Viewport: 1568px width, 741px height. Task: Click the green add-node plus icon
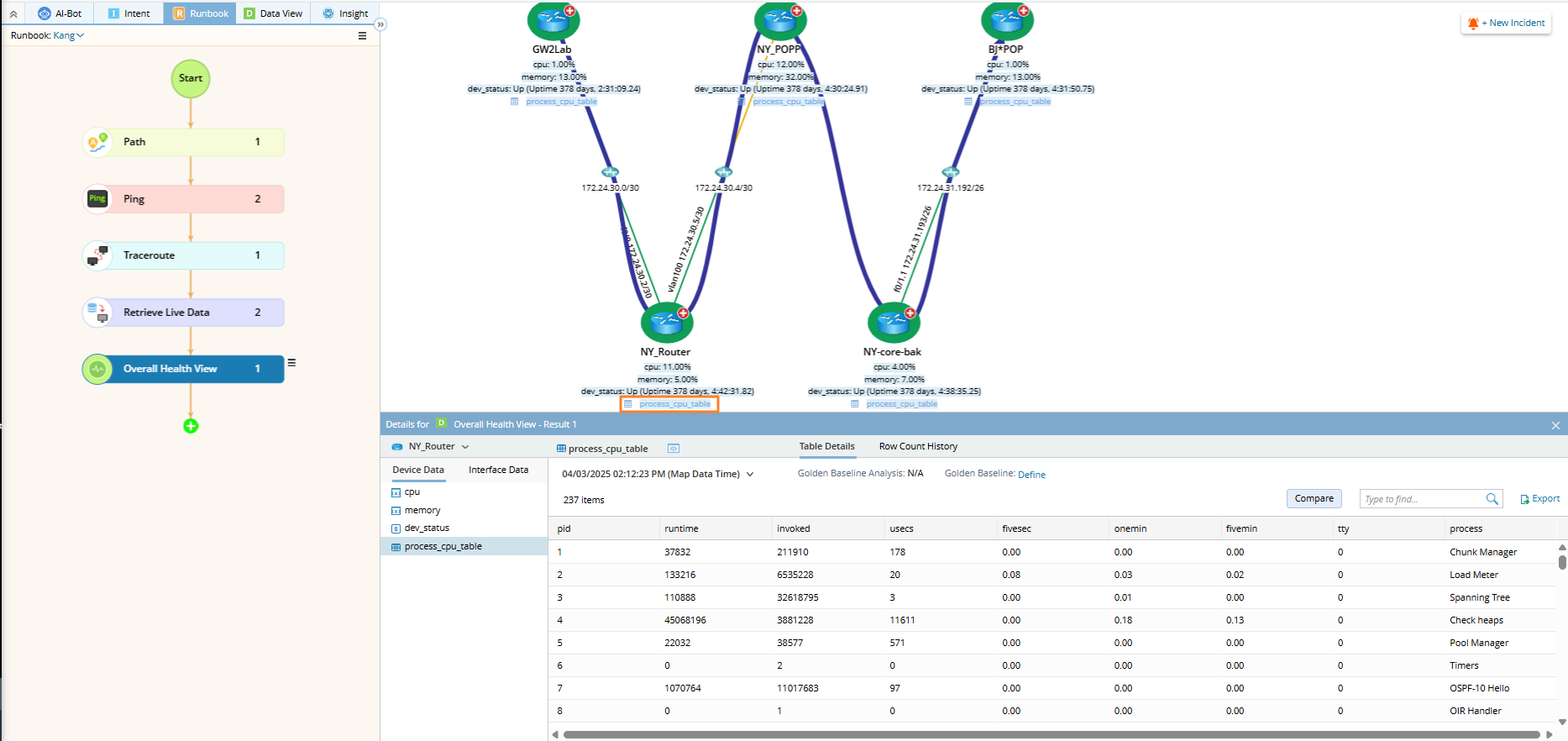pyautogui.click(x=191, y=426)
